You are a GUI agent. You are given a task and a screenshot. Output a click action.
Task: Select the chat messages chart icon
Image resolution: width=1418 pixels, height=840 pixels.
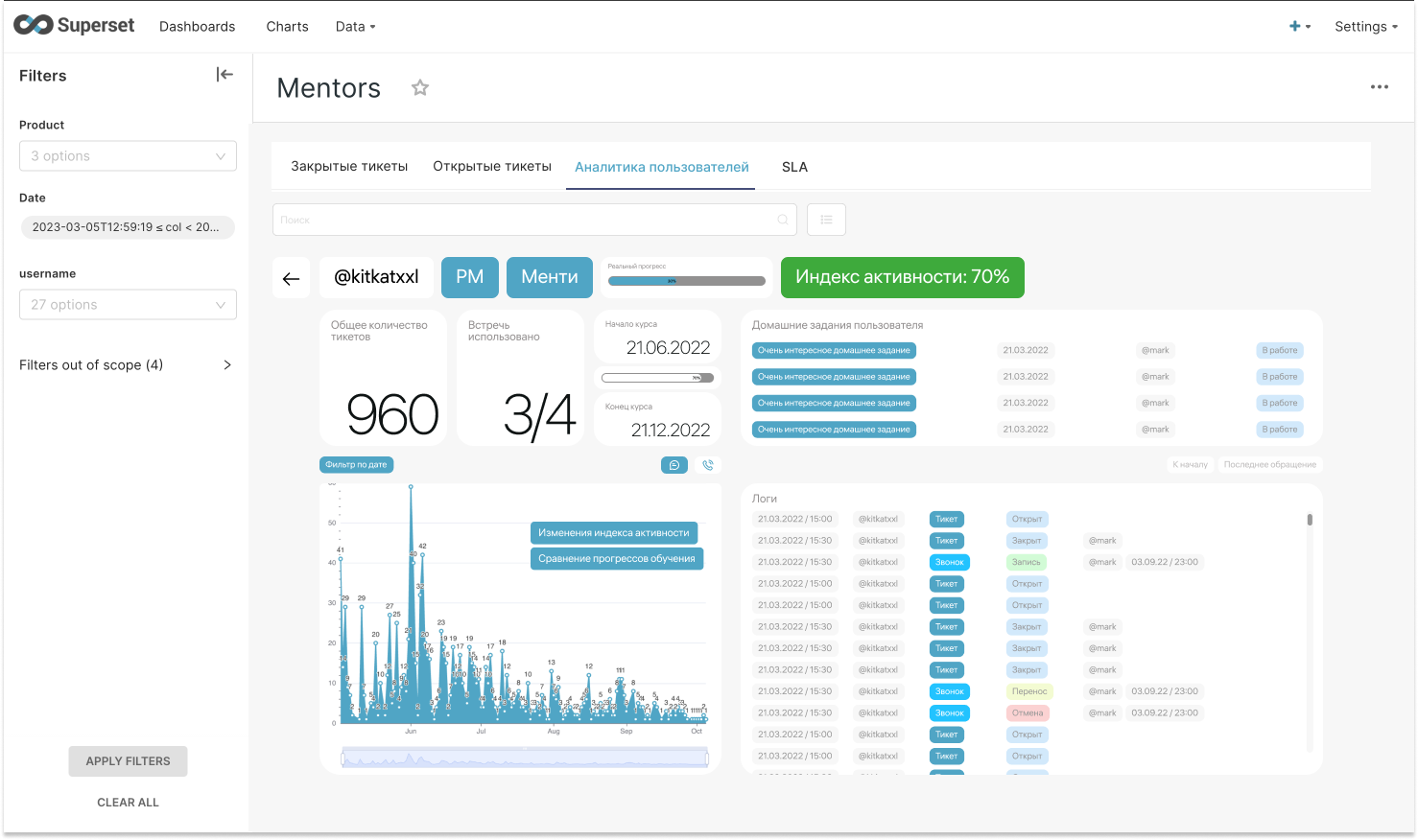pyautogui.click(x=674, y=465)
